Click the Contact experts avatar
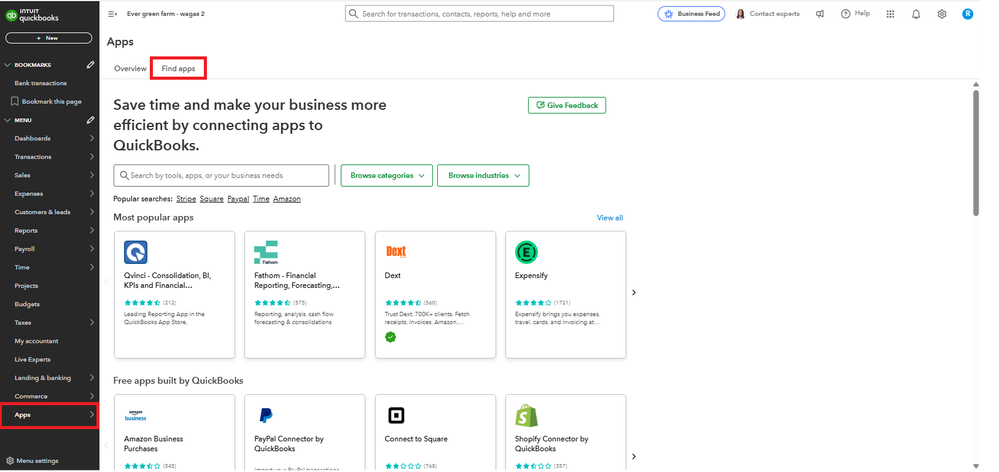This screenshot has height=472, width=999. pyautogui.click(x=740, y=14)
